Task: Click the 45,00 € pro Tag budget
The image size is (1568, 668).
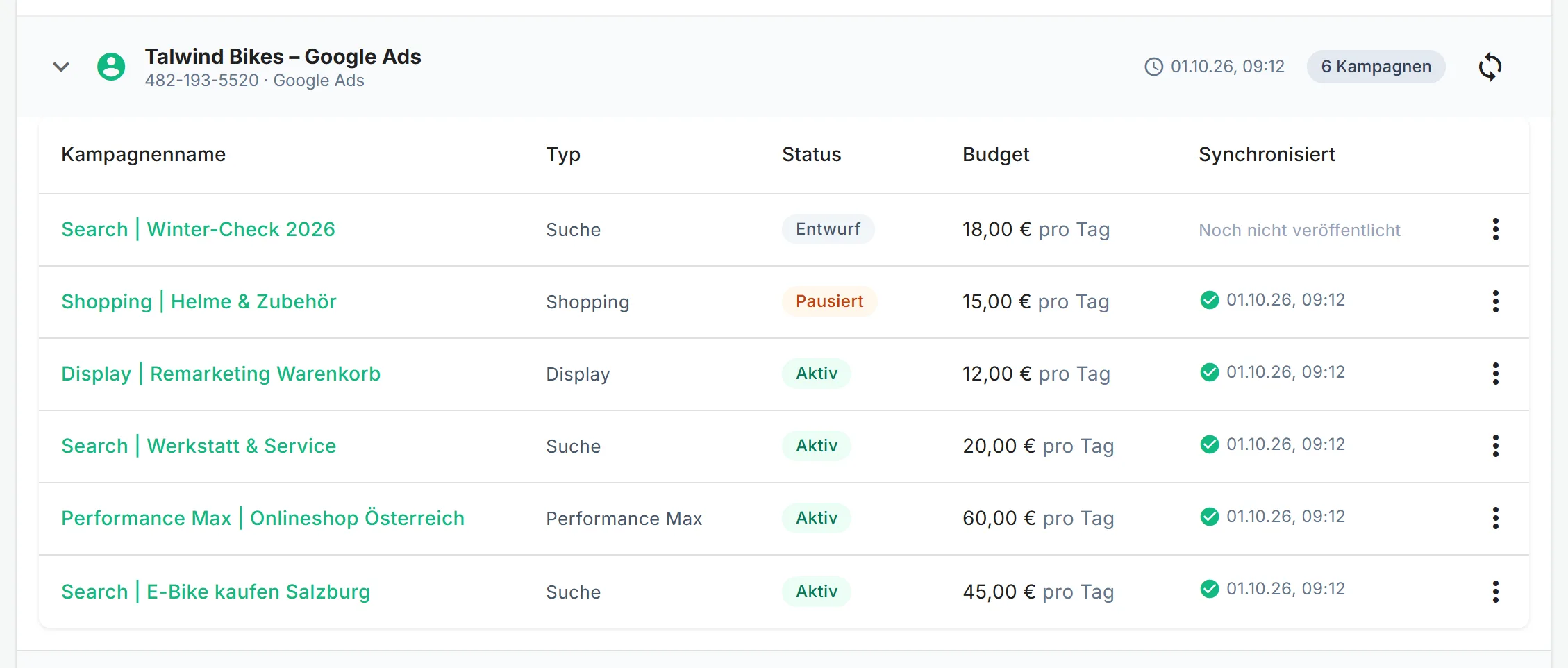Action: tap(1038, 592)
